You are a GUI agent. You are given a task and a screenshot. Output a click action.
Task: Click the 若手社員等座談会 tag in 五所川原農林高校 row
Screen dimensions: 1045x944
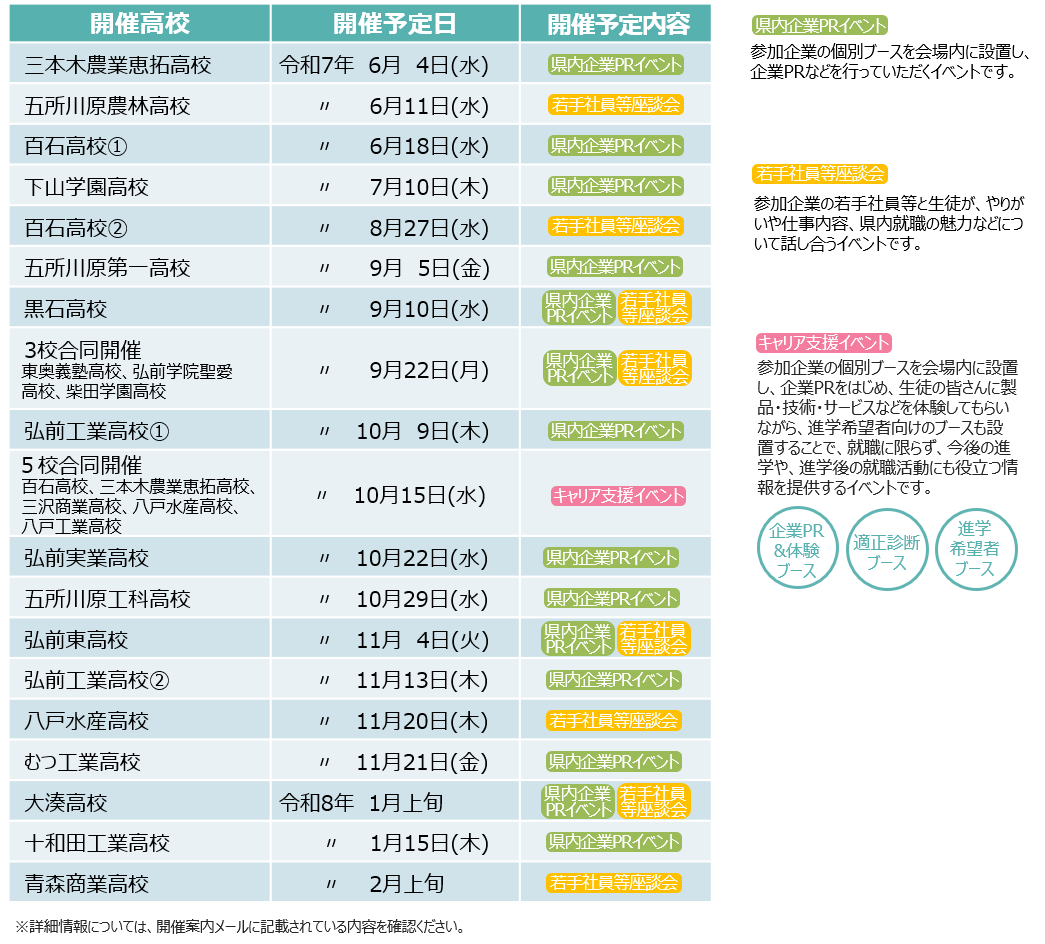(616, 105)
